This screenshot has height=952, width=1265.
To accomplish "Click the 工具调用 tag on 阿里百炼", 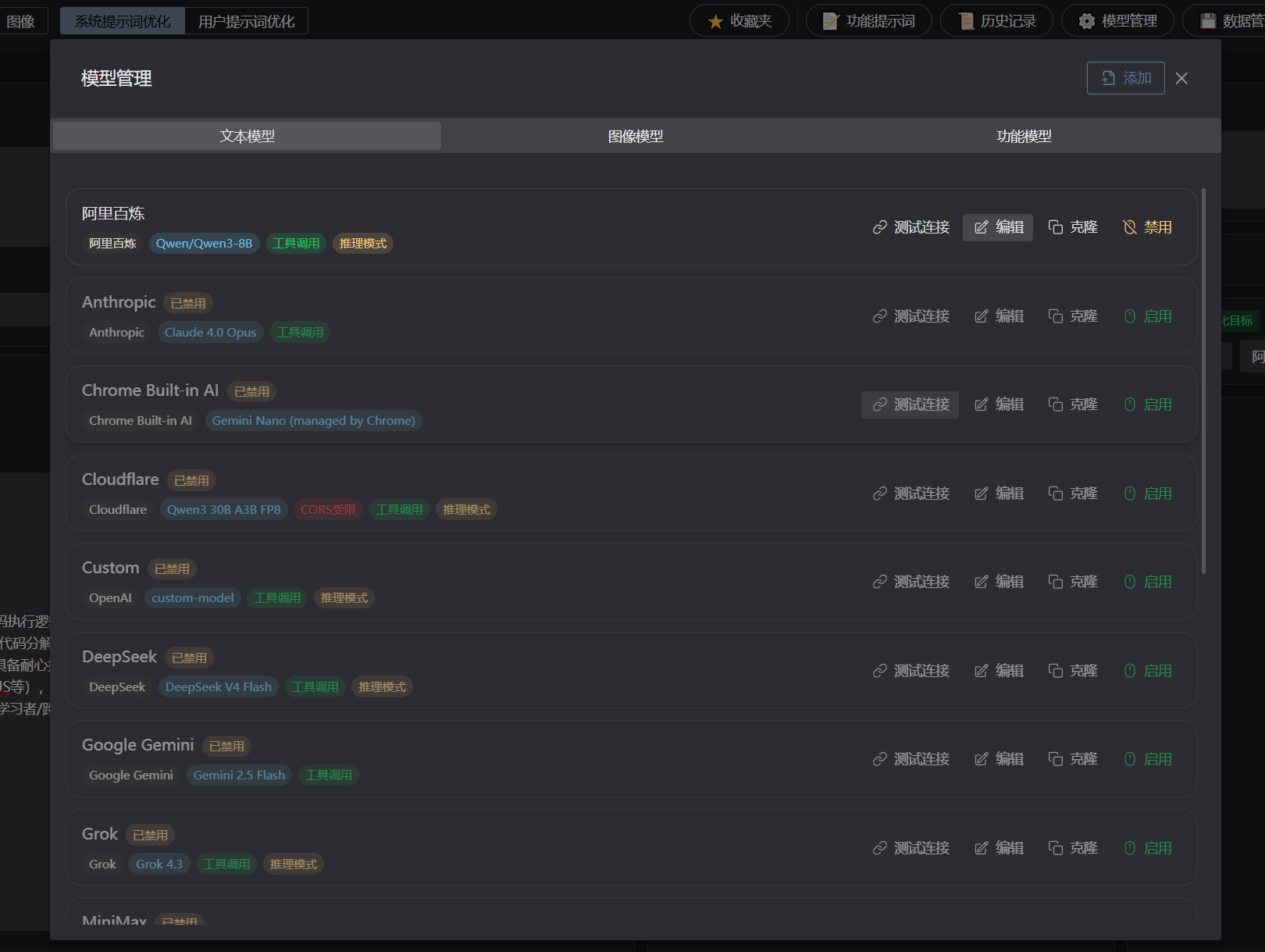I will pyautogui.click(x=296, y=244).
